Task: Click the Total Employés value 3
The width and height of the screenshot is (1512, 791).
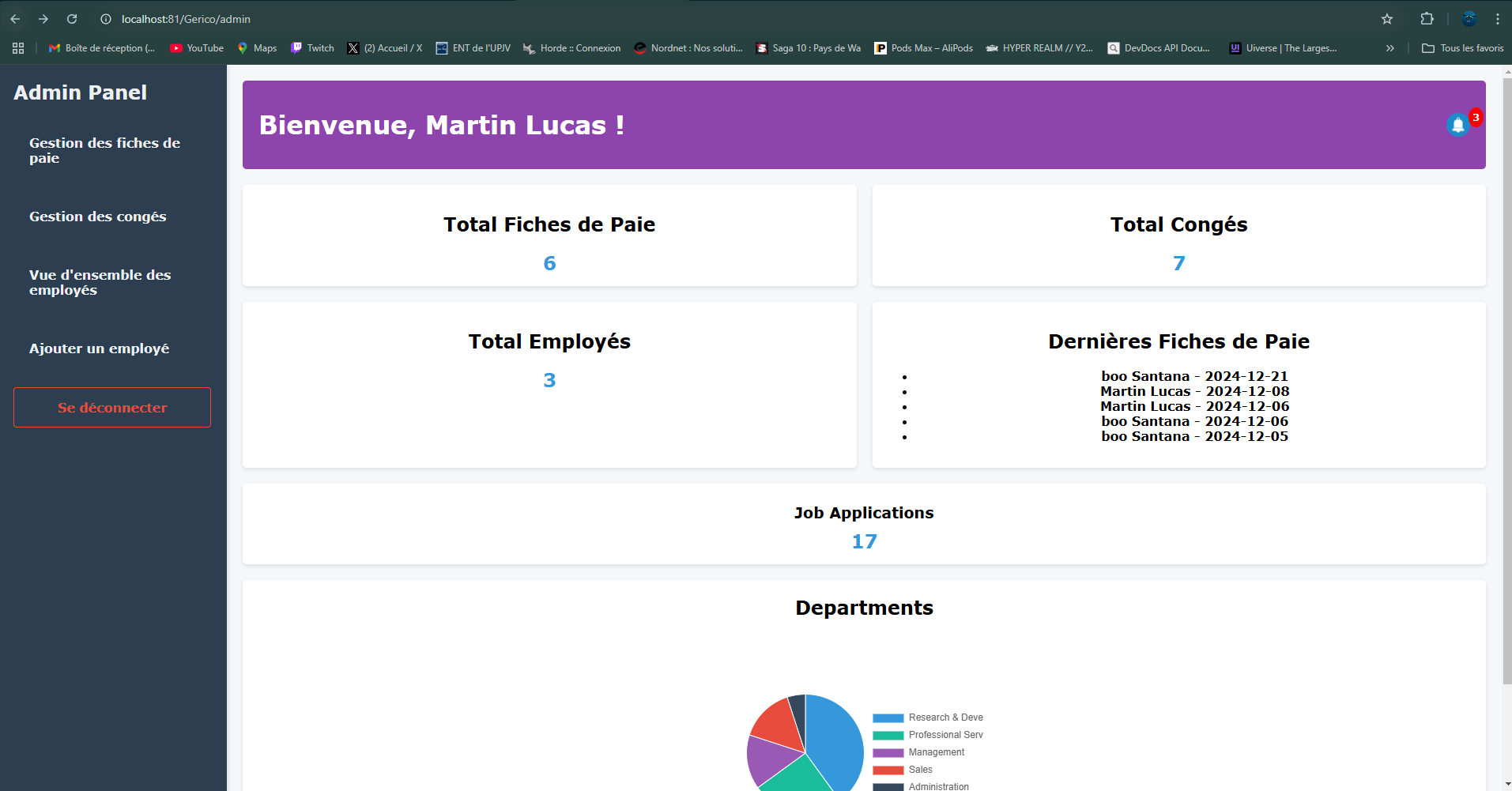Action: click(x=549, y=380)
